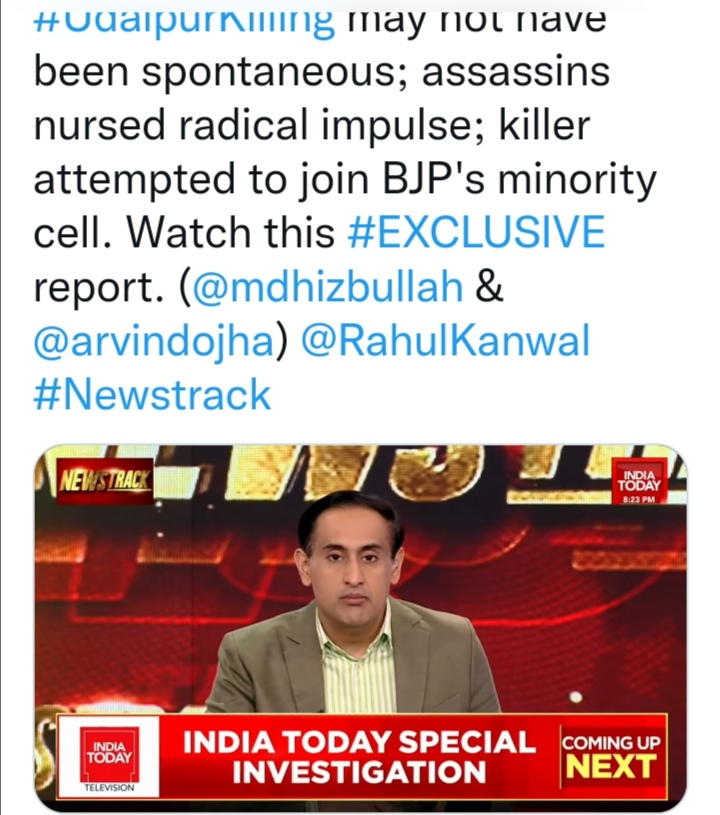Open the #UdaipurKilling hashtag
720x815 pixels.
coord(184,20)
